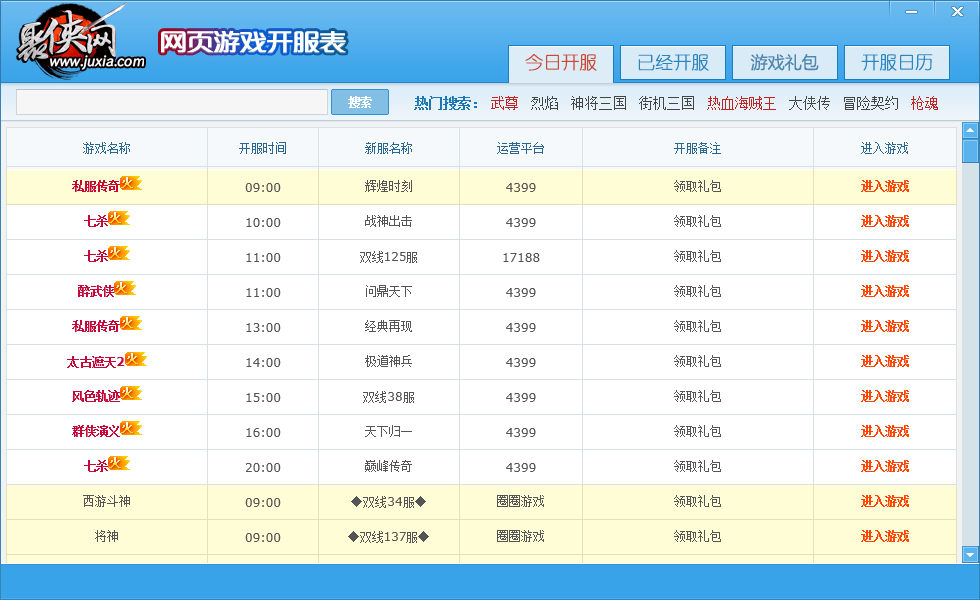Select hot search term 武尊
The height and width of the screenshot is (600, 980).
coord(504,103)
